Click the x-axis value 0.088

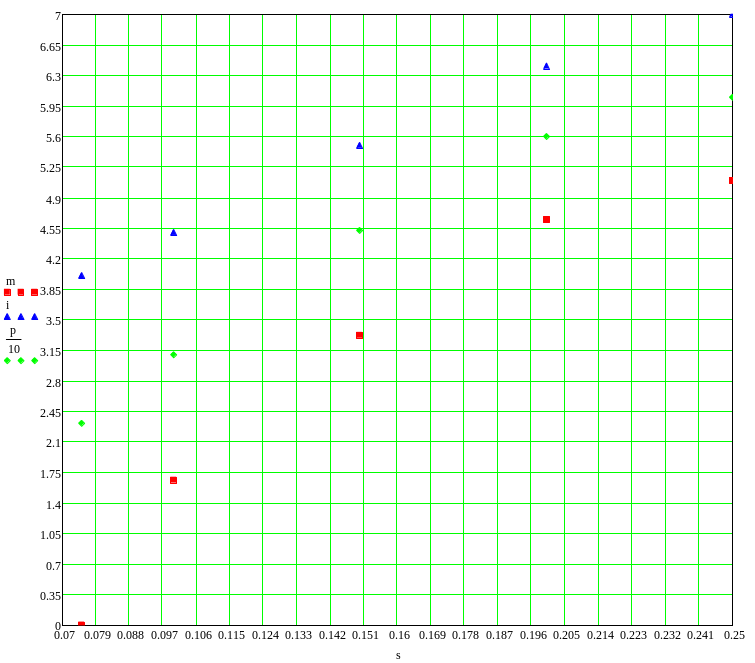130,635
